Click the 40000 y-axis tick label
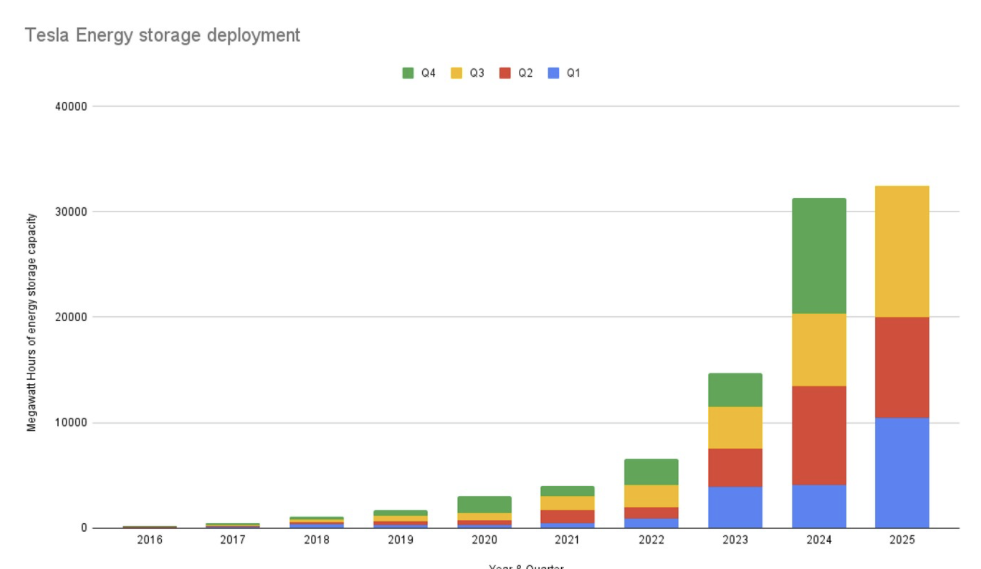Screen dimensions: 981x569 (x=73, y=106)
